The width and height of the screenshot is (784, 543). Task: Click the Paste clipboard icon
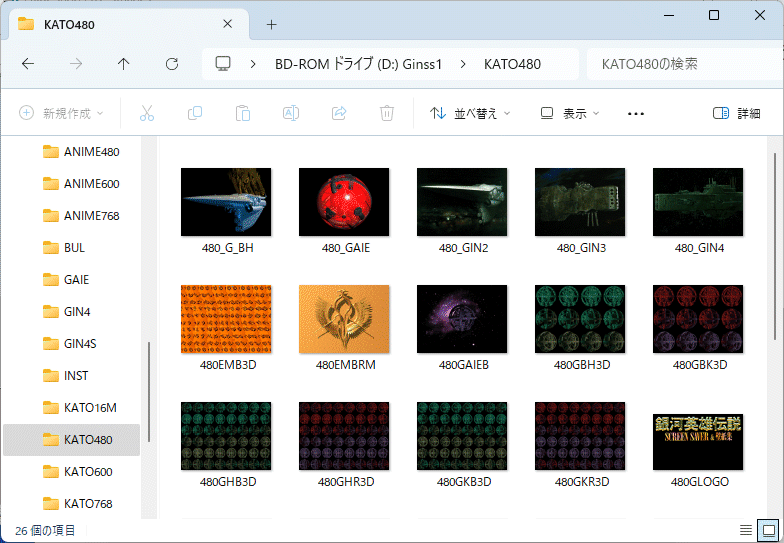(243, 114)
